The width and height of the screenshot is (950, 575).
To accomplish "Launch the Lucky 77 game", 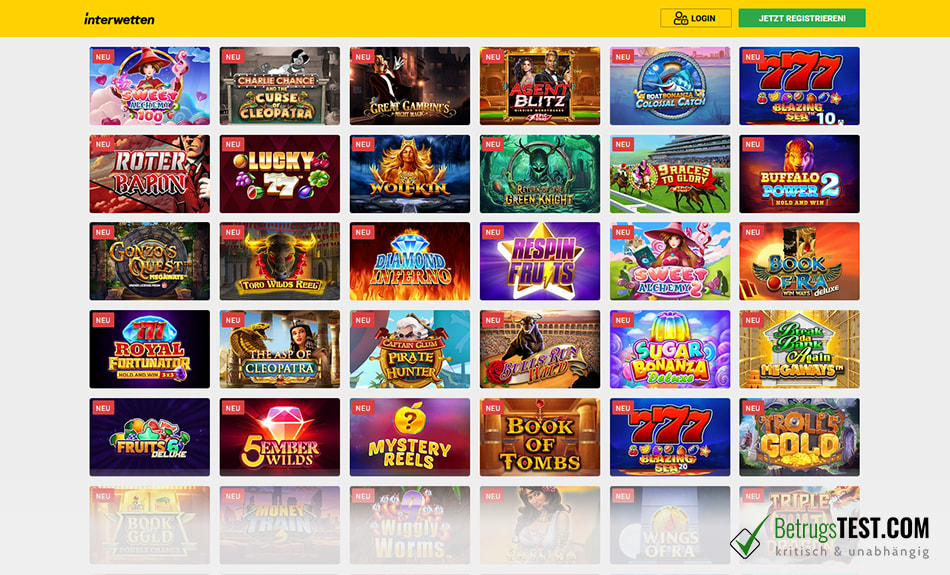I will 279,174.
